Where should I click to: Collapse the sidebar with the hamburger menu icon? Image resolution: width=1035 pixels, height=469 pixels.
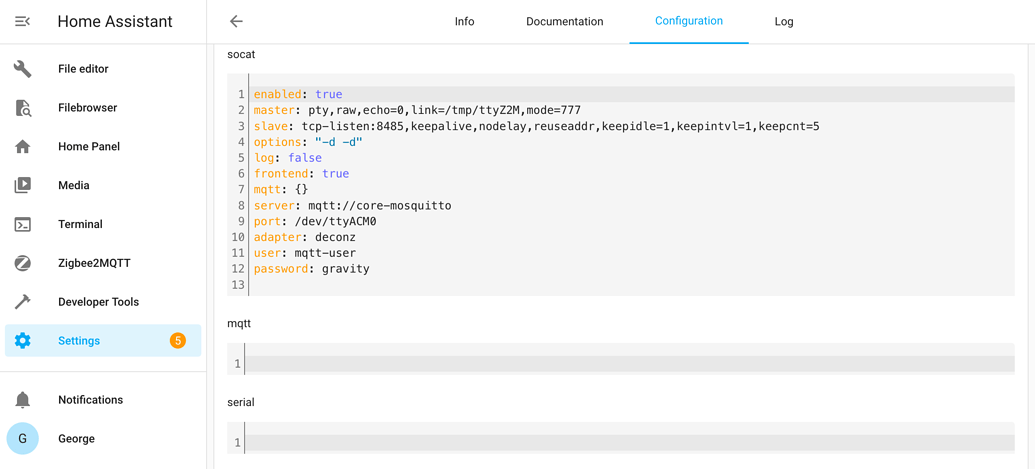point(22,22)
